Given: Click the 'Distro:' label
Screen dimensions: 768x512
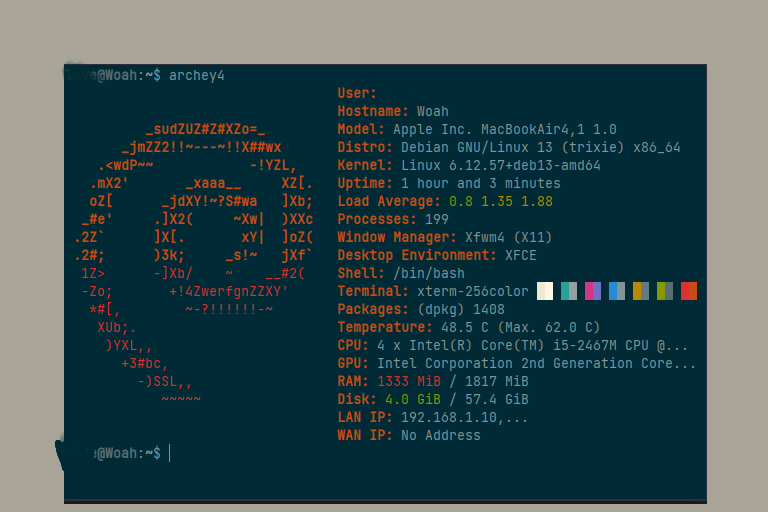Looking at the screenshot, I should (365, 147).
